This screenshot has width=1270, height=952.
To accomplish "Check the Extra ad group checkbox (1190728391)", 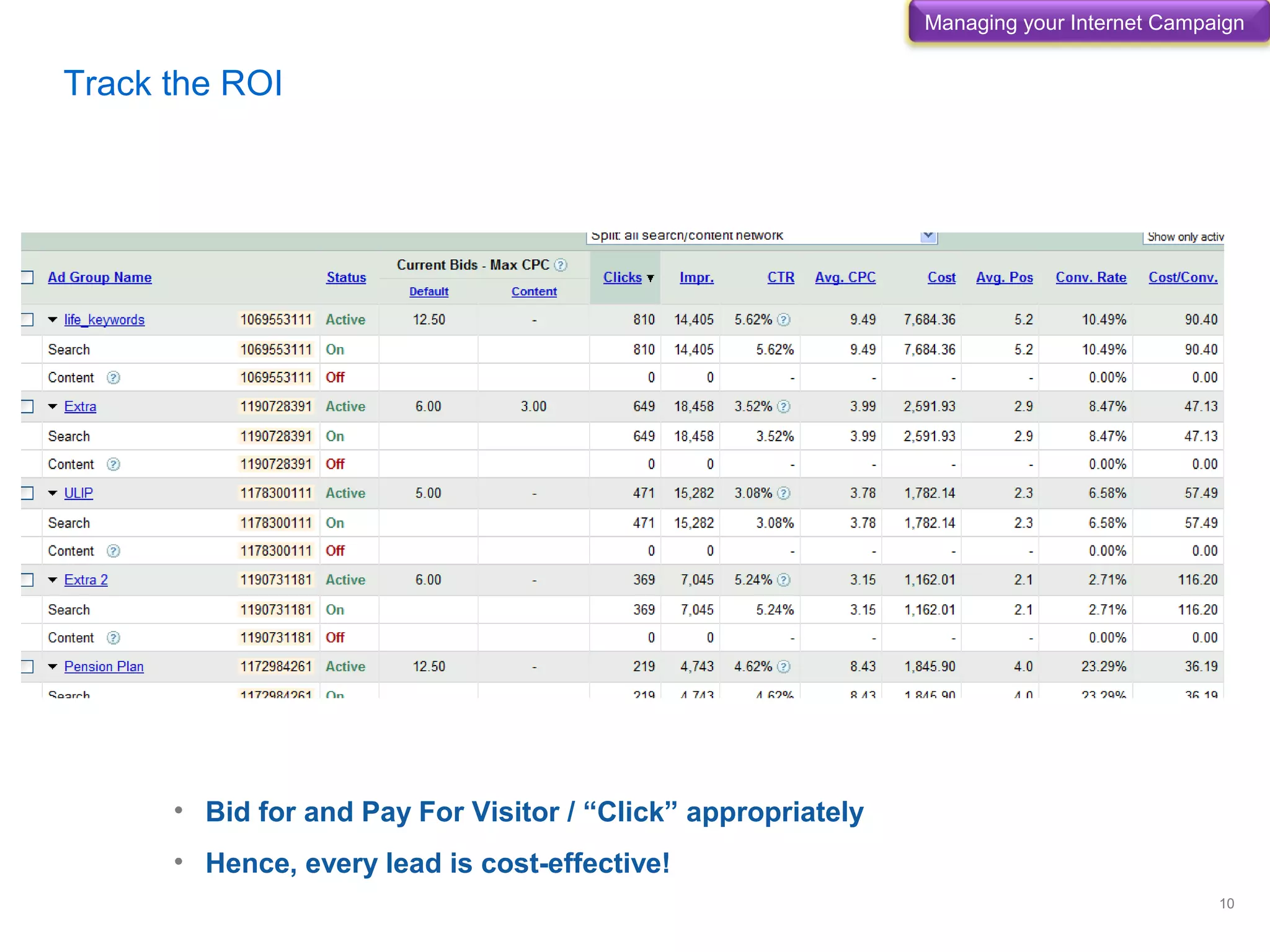I will [27, 406].
